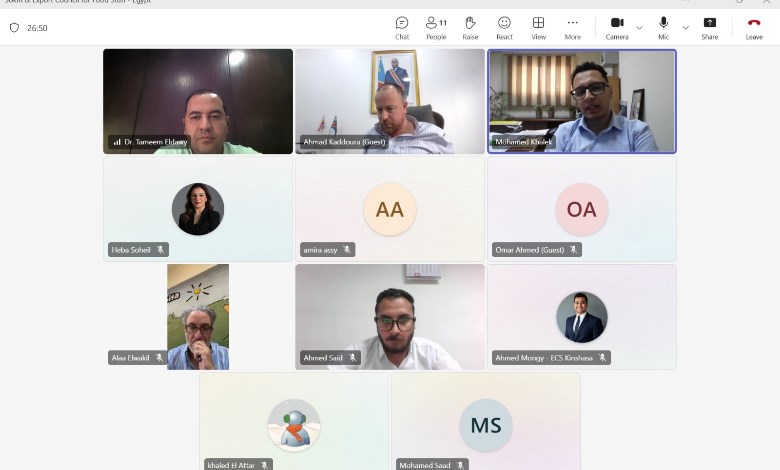Click signal bars icon beside Dr. Tameem Eldawy
Screen dimensions: 780x470
click(117, 142)
